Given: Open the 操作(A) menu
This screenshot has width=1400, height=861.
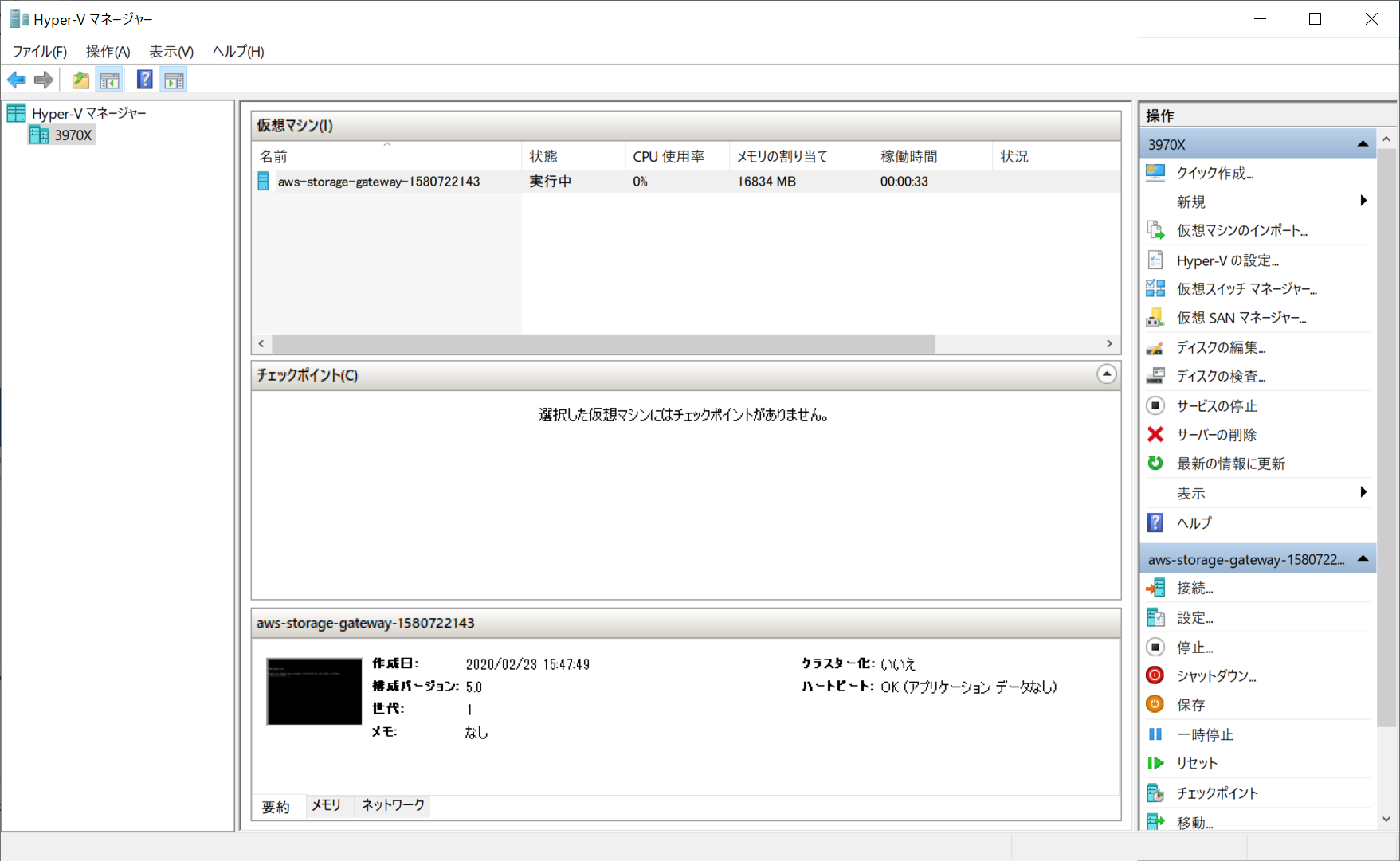Looking at the screenshot, I should coord(108,51).
